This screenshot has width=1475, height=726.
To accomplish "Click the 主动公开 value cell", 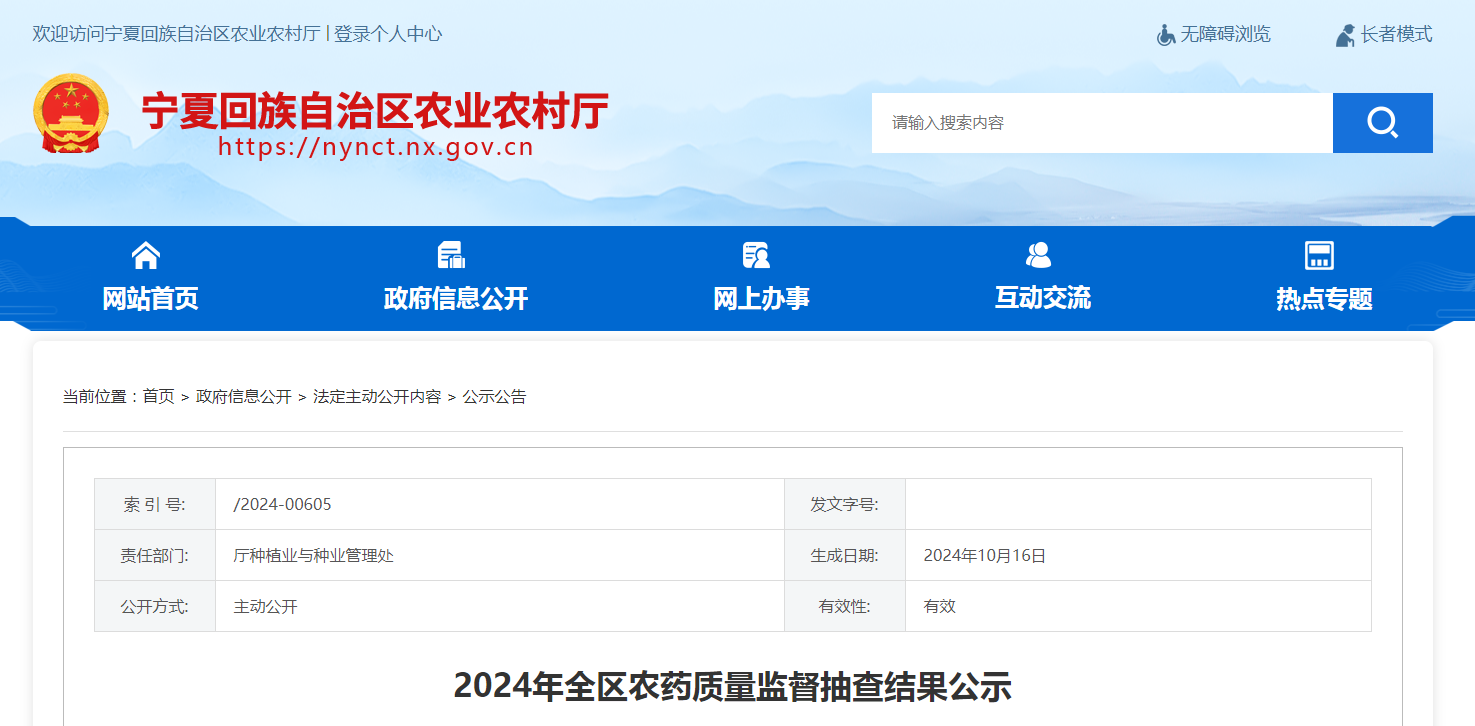I will pos(500,606).
